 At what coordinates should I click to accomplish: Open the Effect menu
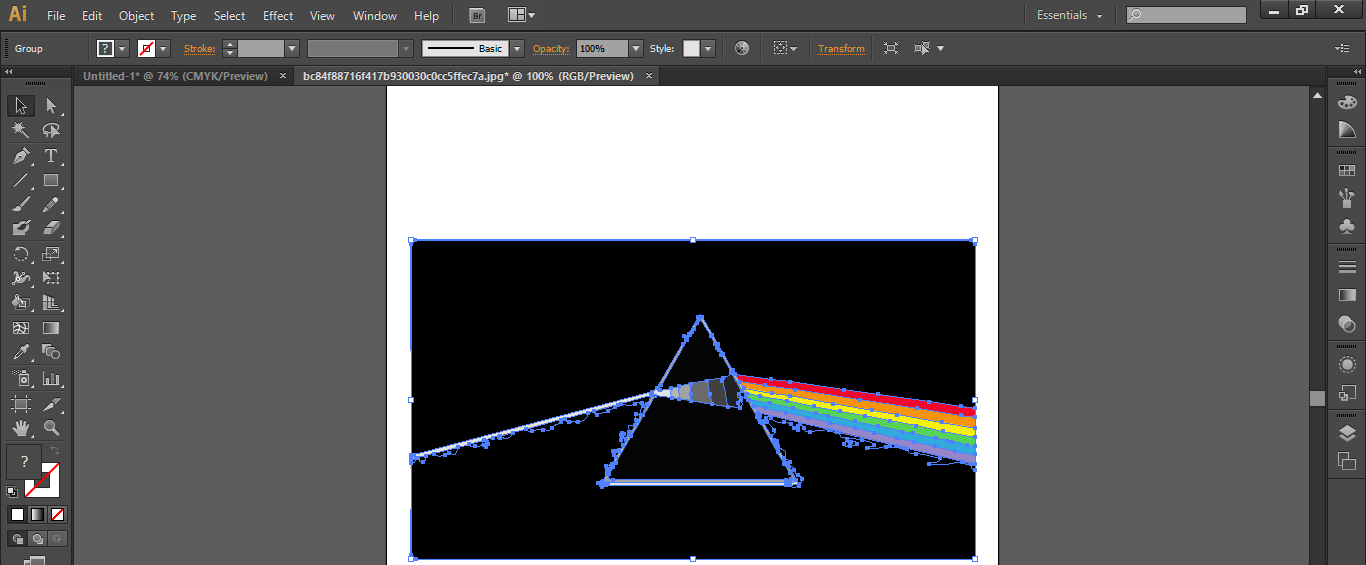tap(278, 16)
